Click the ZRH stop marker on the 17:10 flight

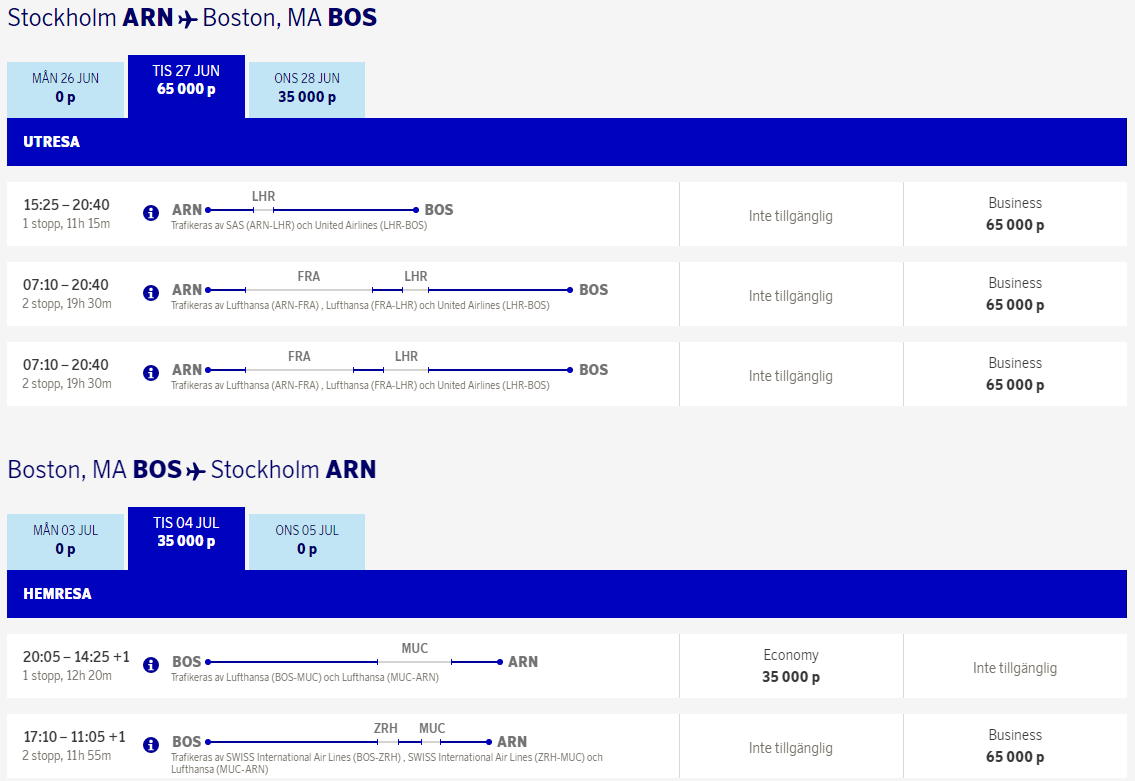click(386, 740)
